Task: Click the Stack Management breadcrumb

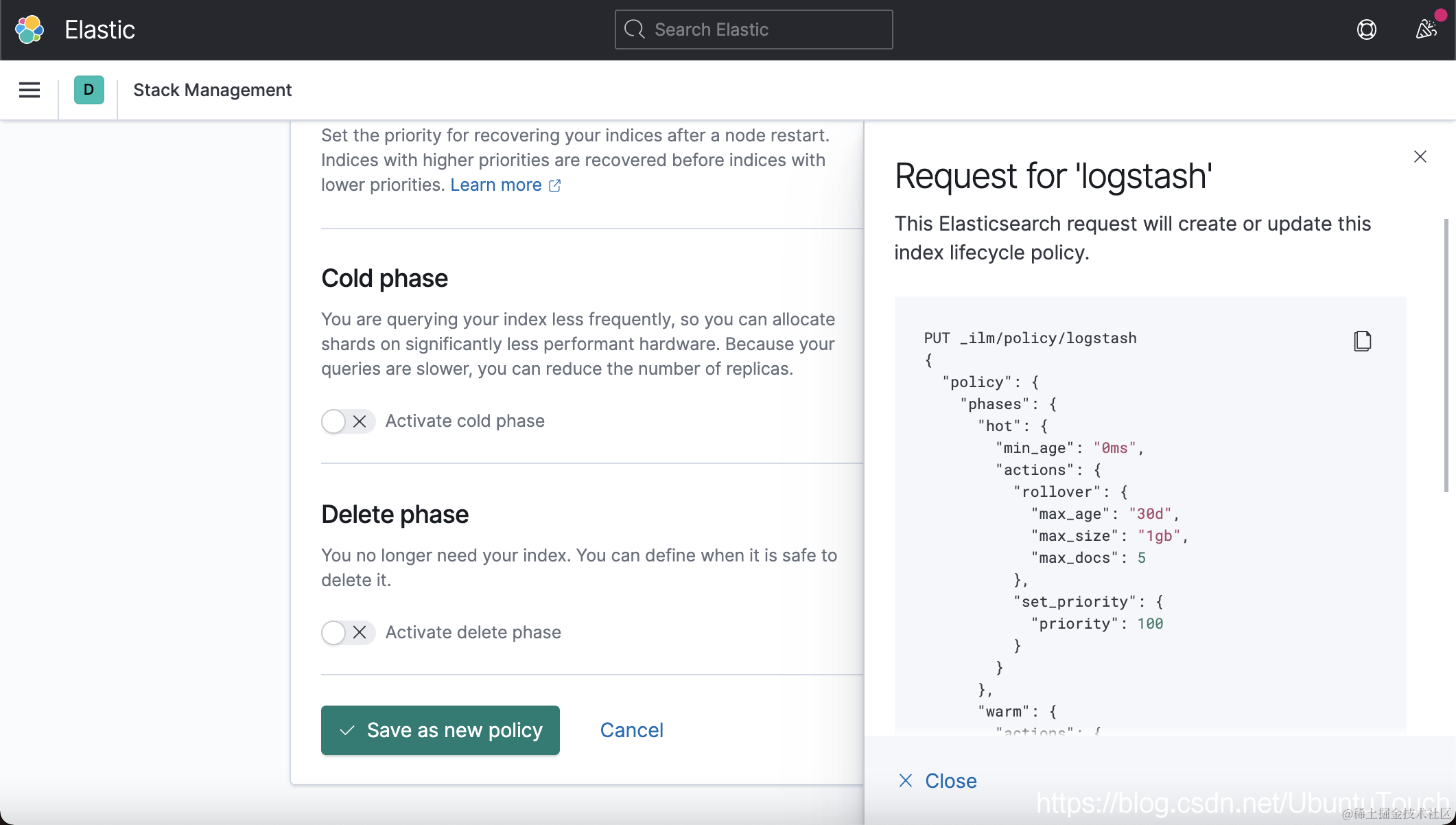Action: pos(212,90)
